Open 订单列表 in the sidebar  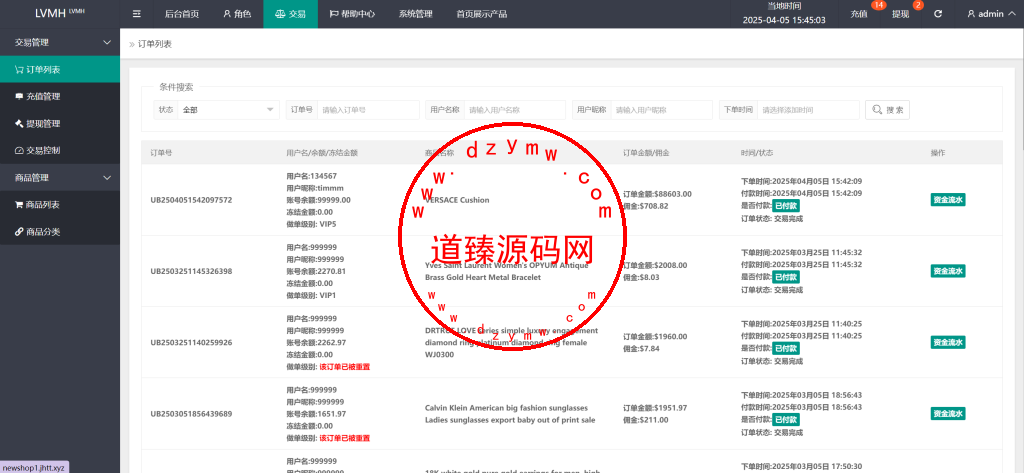click(59, 69)
